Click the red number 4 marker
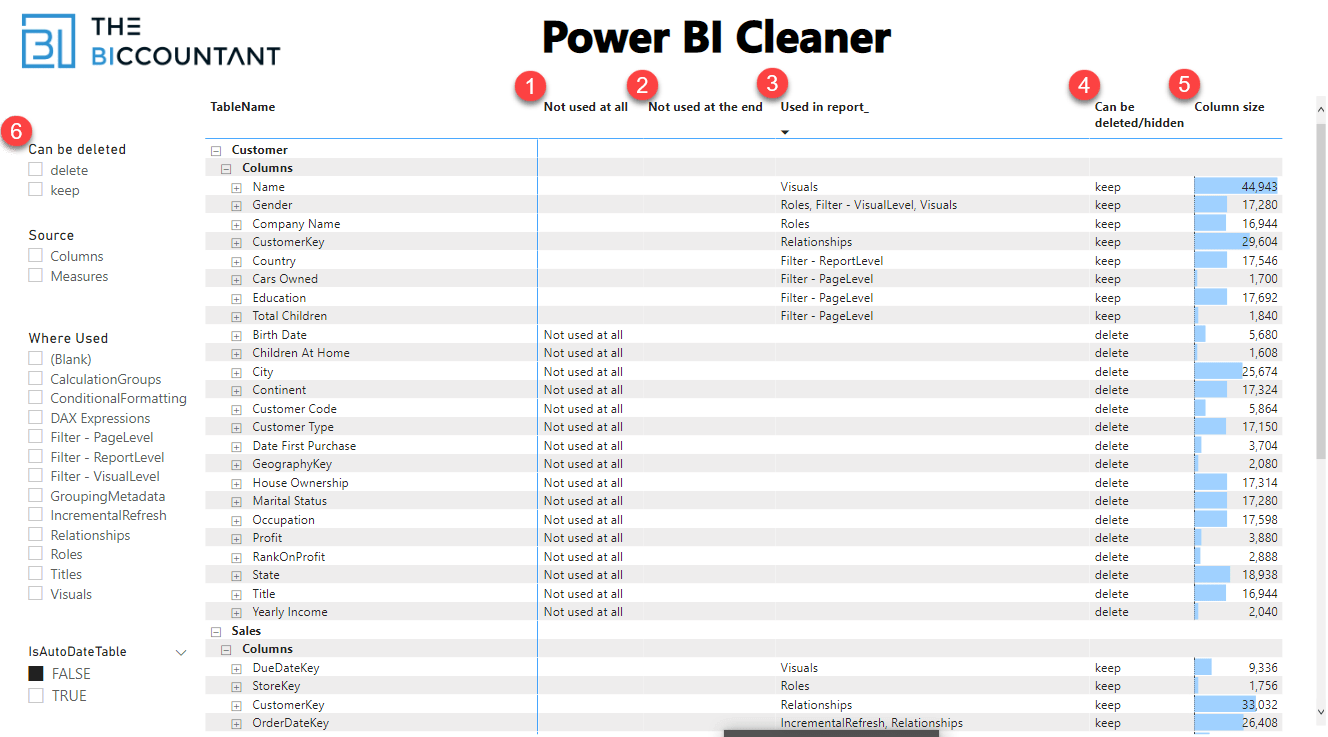The width and height of the screenshot is (1328, 737). click(1084, 84)
